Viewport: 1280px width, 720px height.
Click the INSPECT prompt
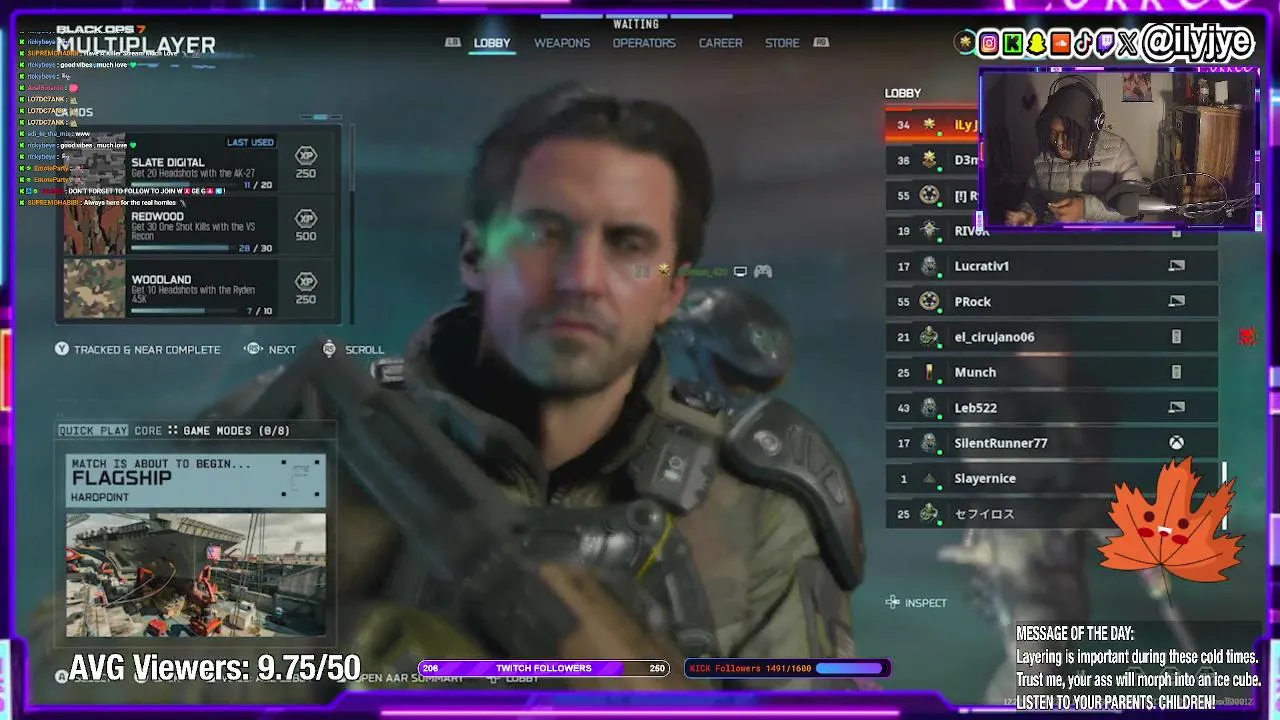pyautogui.click(x=916, y=602)
